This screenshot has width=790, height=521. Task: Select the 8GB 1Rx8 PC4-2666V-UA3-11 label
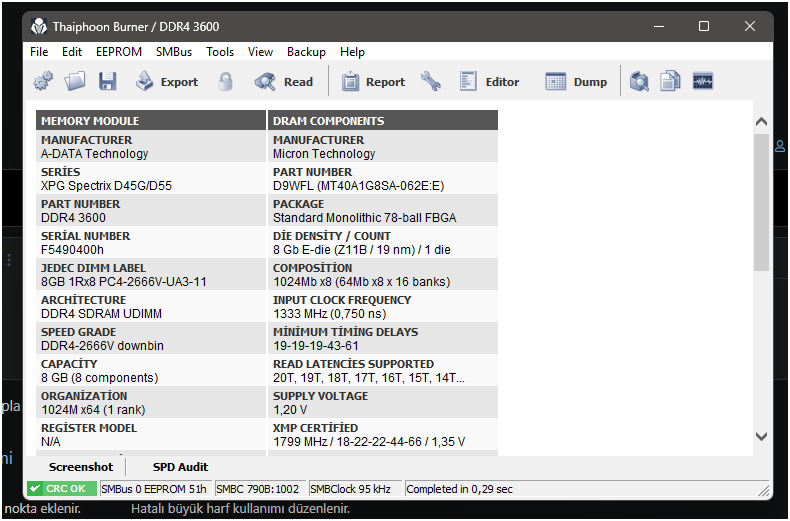pyautogui.click(x=124, y=282)
